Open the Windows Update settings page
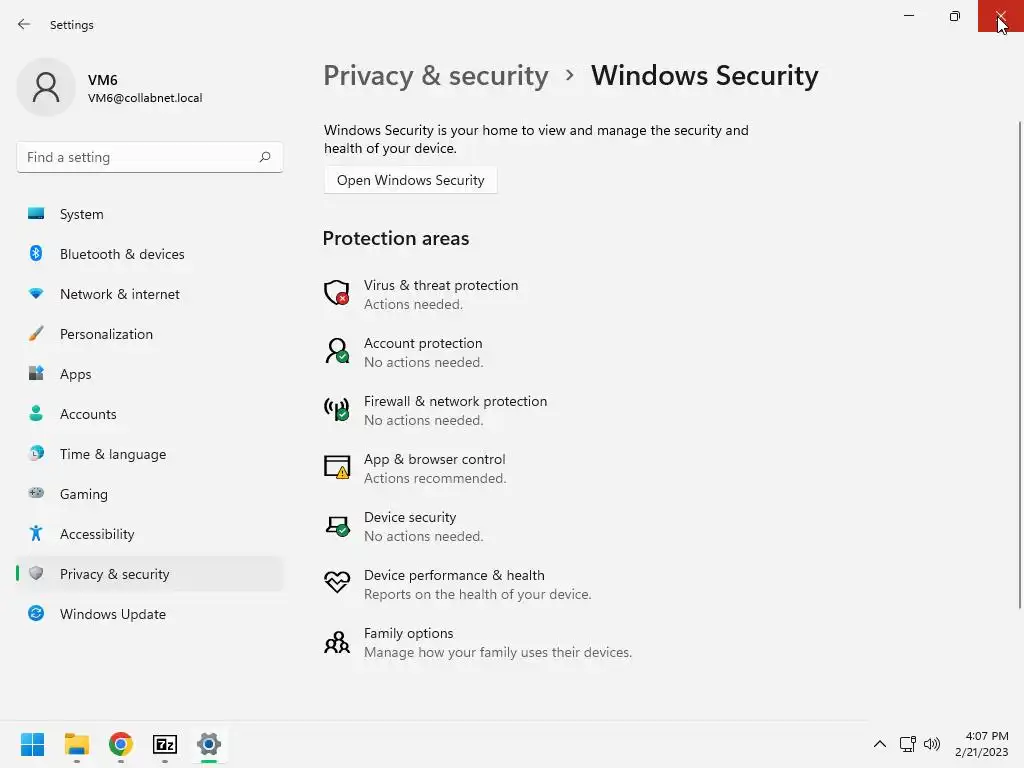 click(x=112, y=614)
